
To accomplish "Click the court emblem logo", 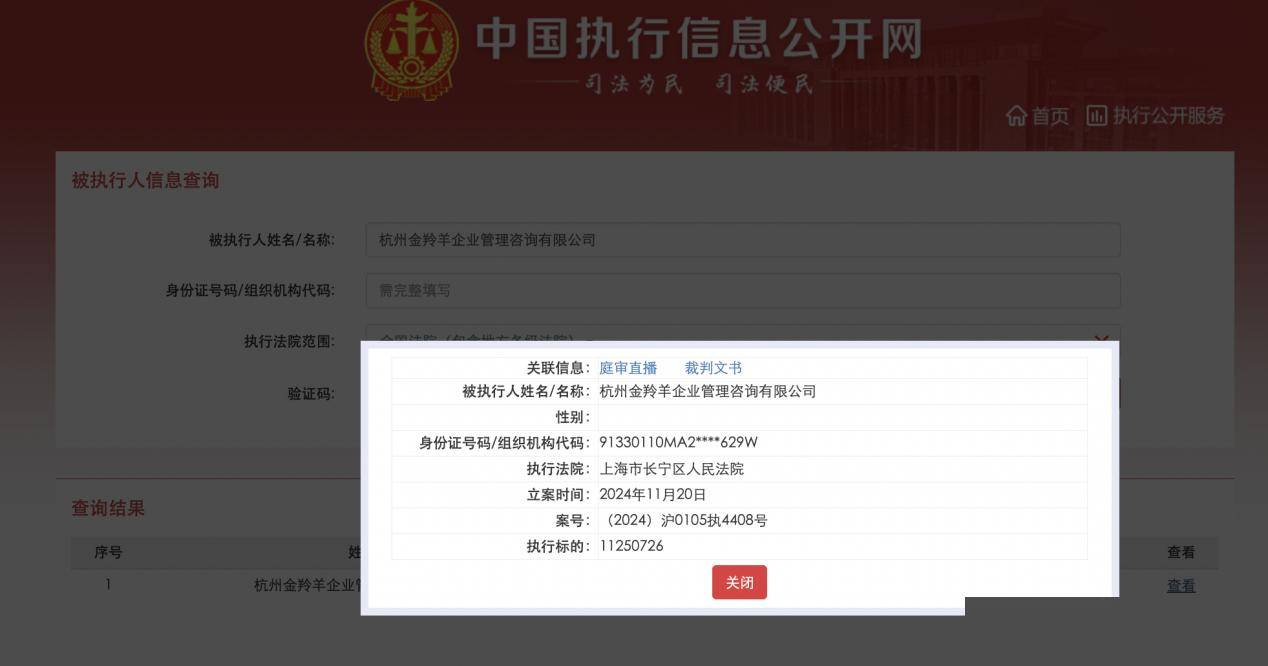I will pos(412,48).
